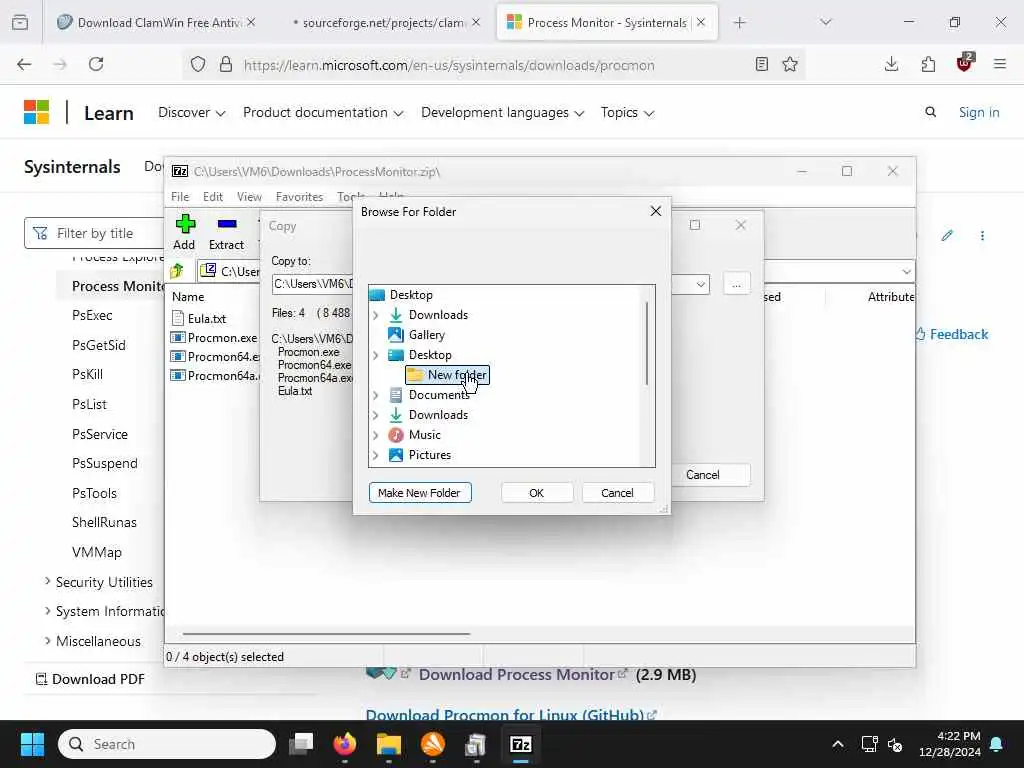Open the 7-Zip Edit menu

click(213, 197)
